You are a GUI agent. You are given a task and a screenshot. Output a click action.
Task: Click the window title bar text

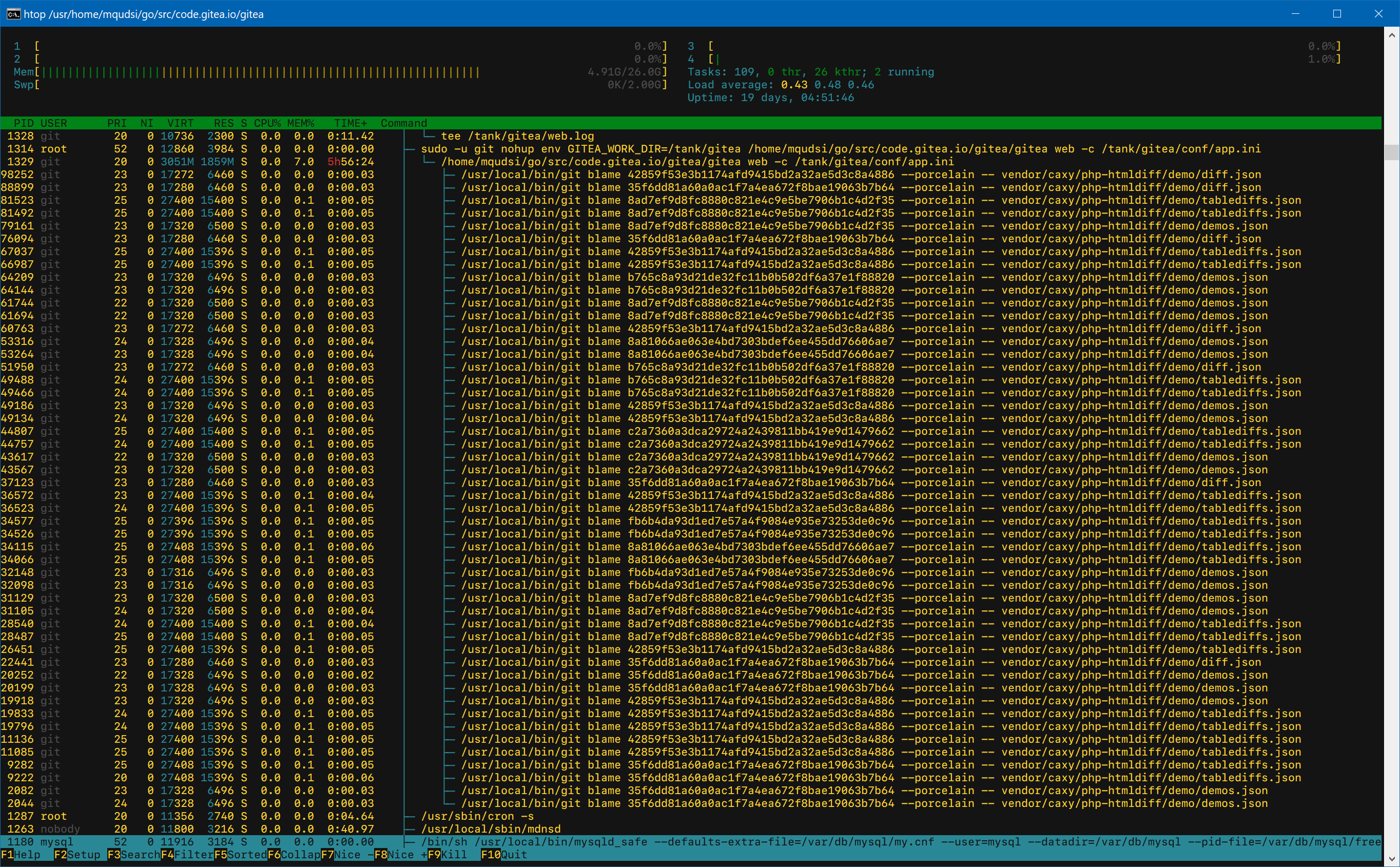144,14
